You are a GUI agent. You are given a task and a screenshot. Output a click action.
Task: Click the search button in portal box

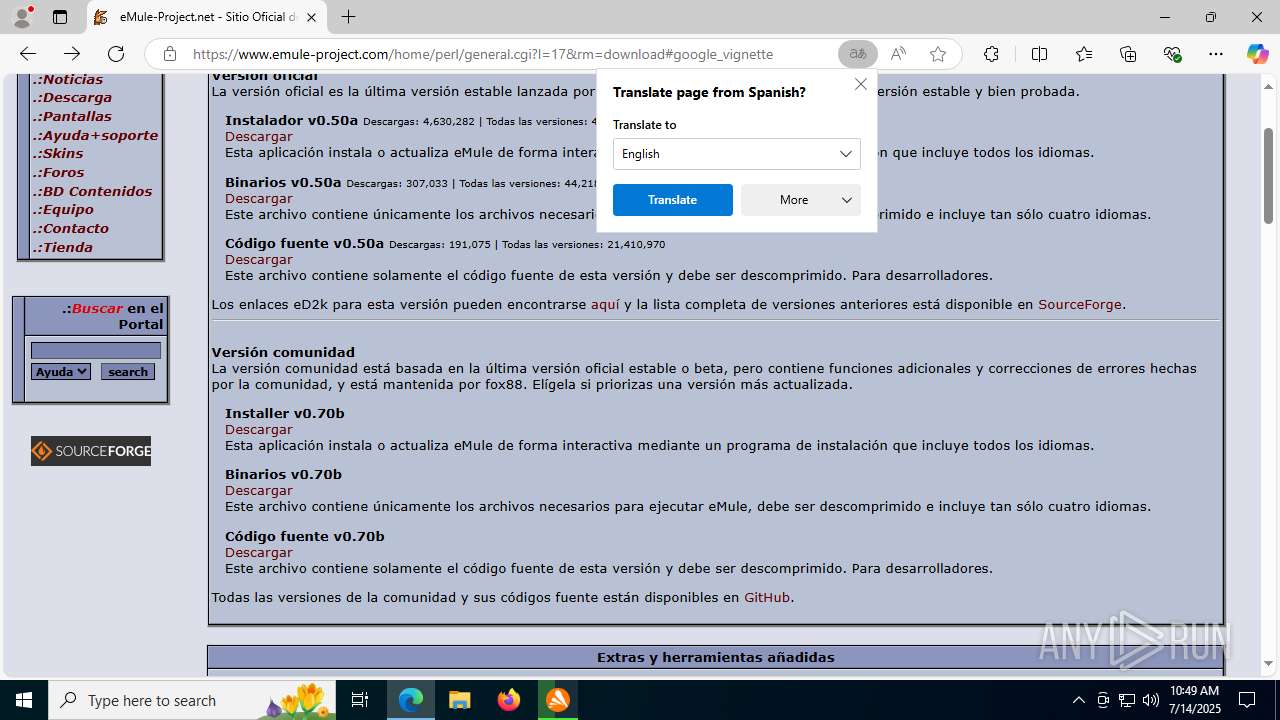coord(128,372)
